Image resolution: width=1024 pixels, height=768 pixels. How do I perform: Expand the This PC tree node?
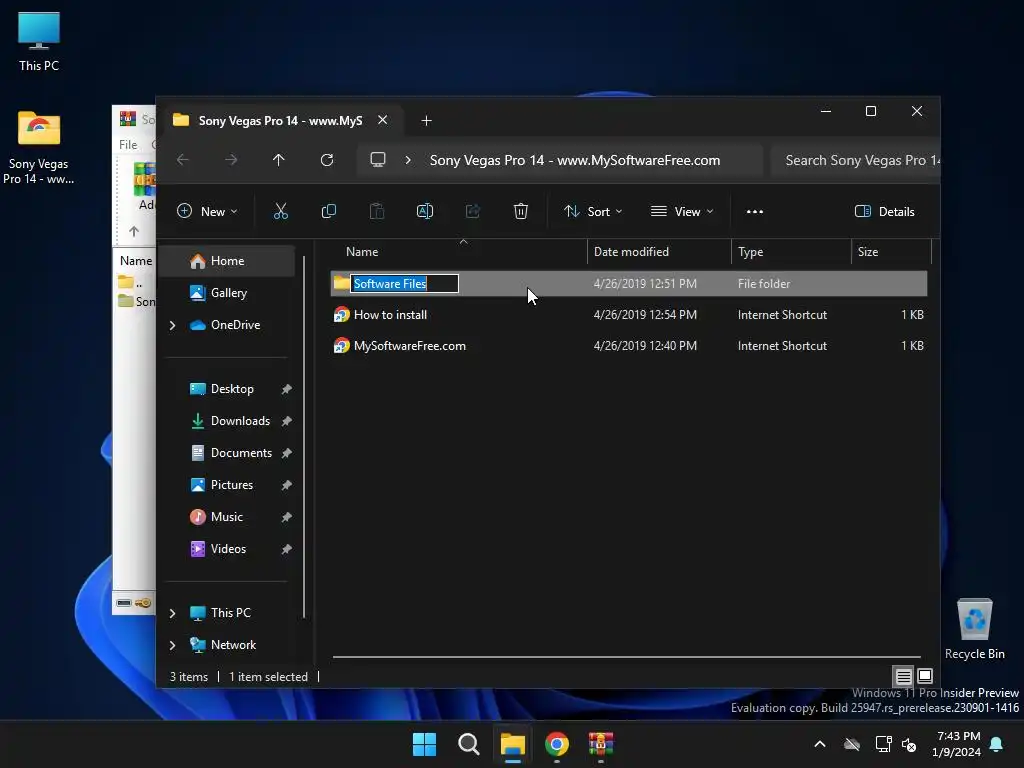coord(172,613)
